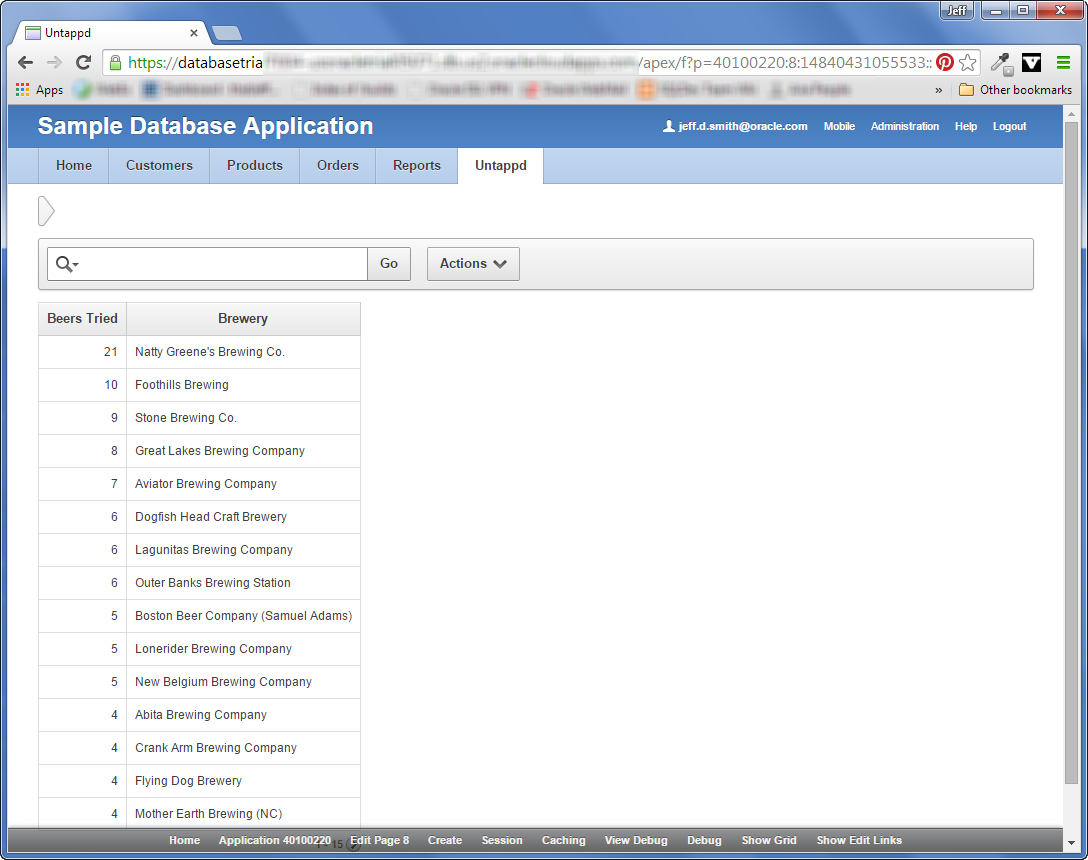The width and height of the screenshot is (1088, 860).
Task: Click the browser back arrow icon
Action: click(26, 62)
